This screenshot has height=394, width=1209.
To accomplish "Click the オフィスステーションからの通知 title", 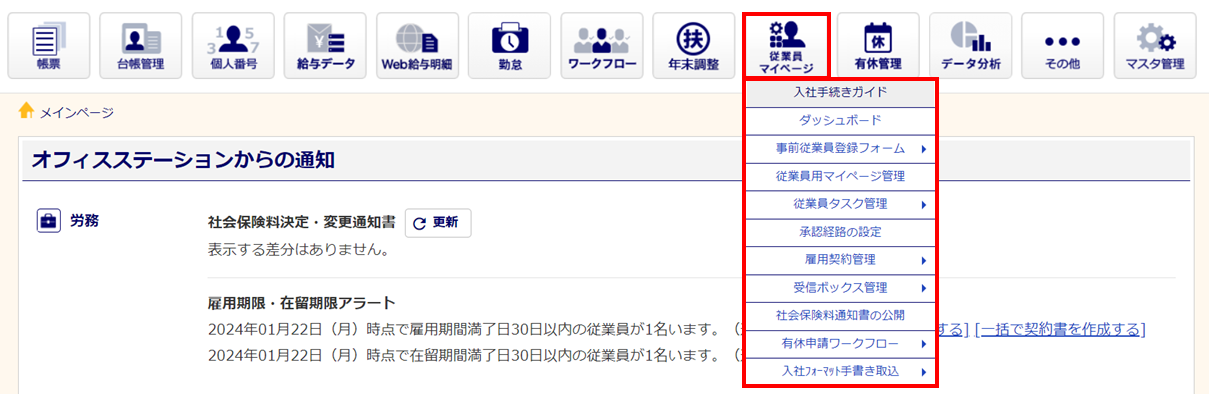I will 182,159.
